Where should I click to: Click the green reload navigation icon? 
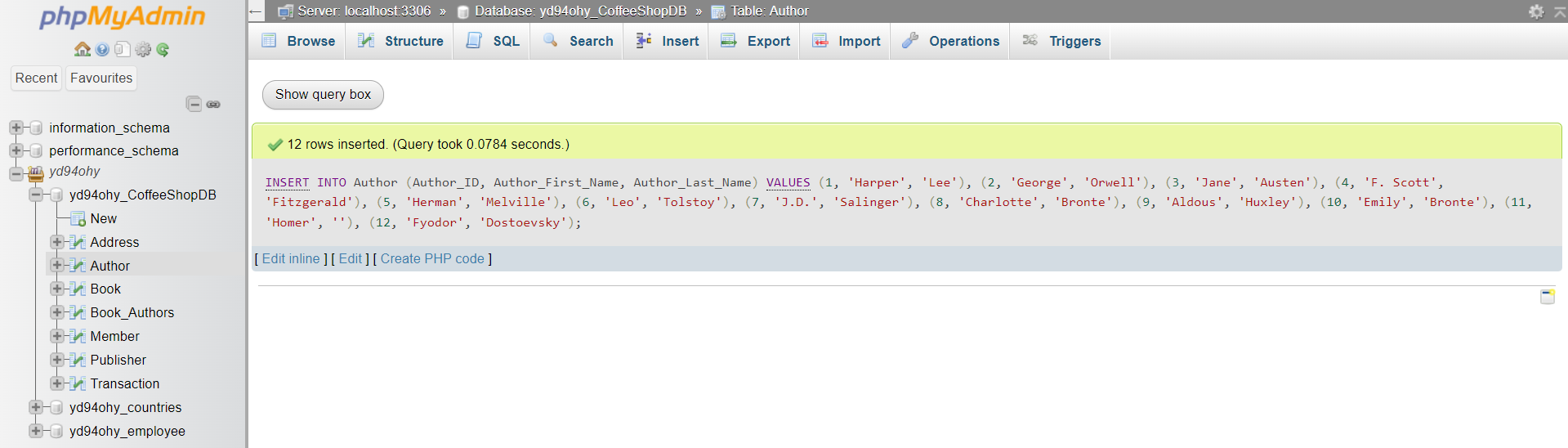pos(163,50)
